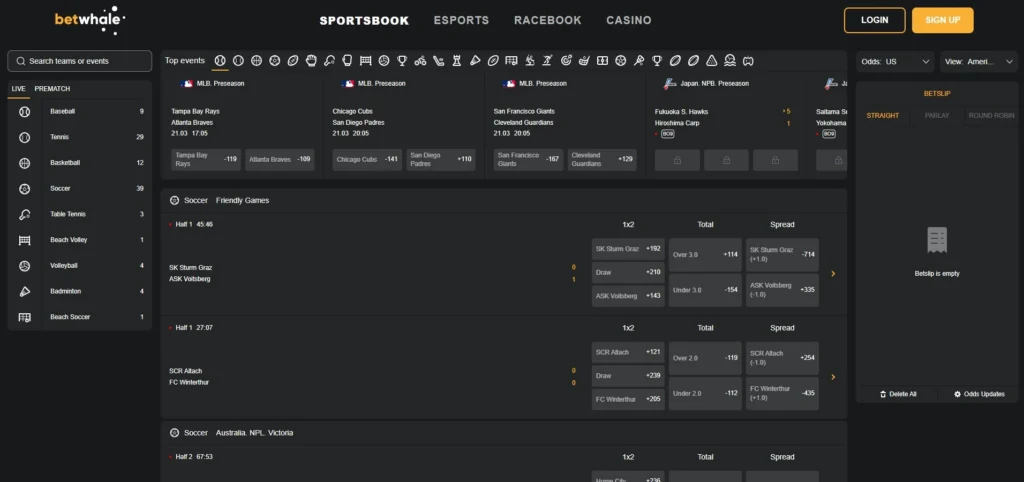Viewport: 1024px width, 482px height.
Task: Bet on Cleveland Guardians at +129
Action: click(602, 159)
